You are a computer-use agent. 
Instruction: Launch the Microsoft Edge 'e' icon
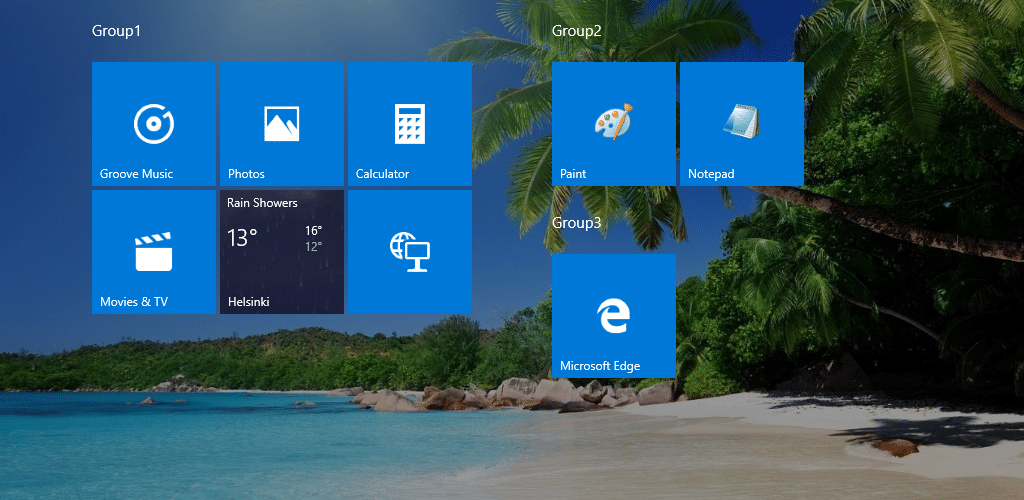(613, 316)
